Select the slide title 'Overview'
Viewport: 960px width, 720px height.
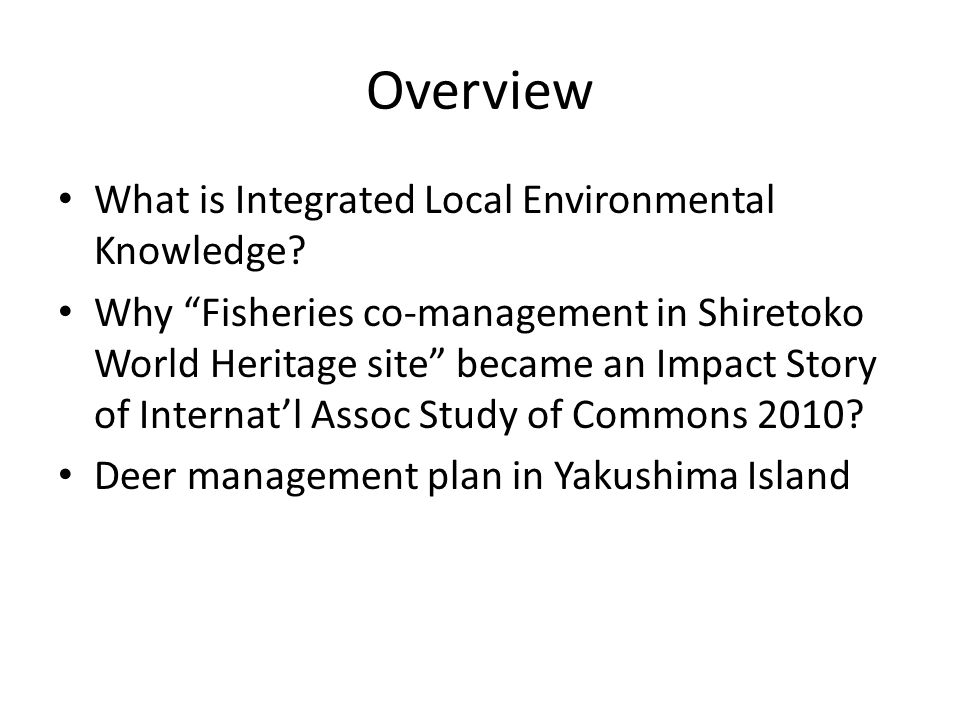(479, 91)
